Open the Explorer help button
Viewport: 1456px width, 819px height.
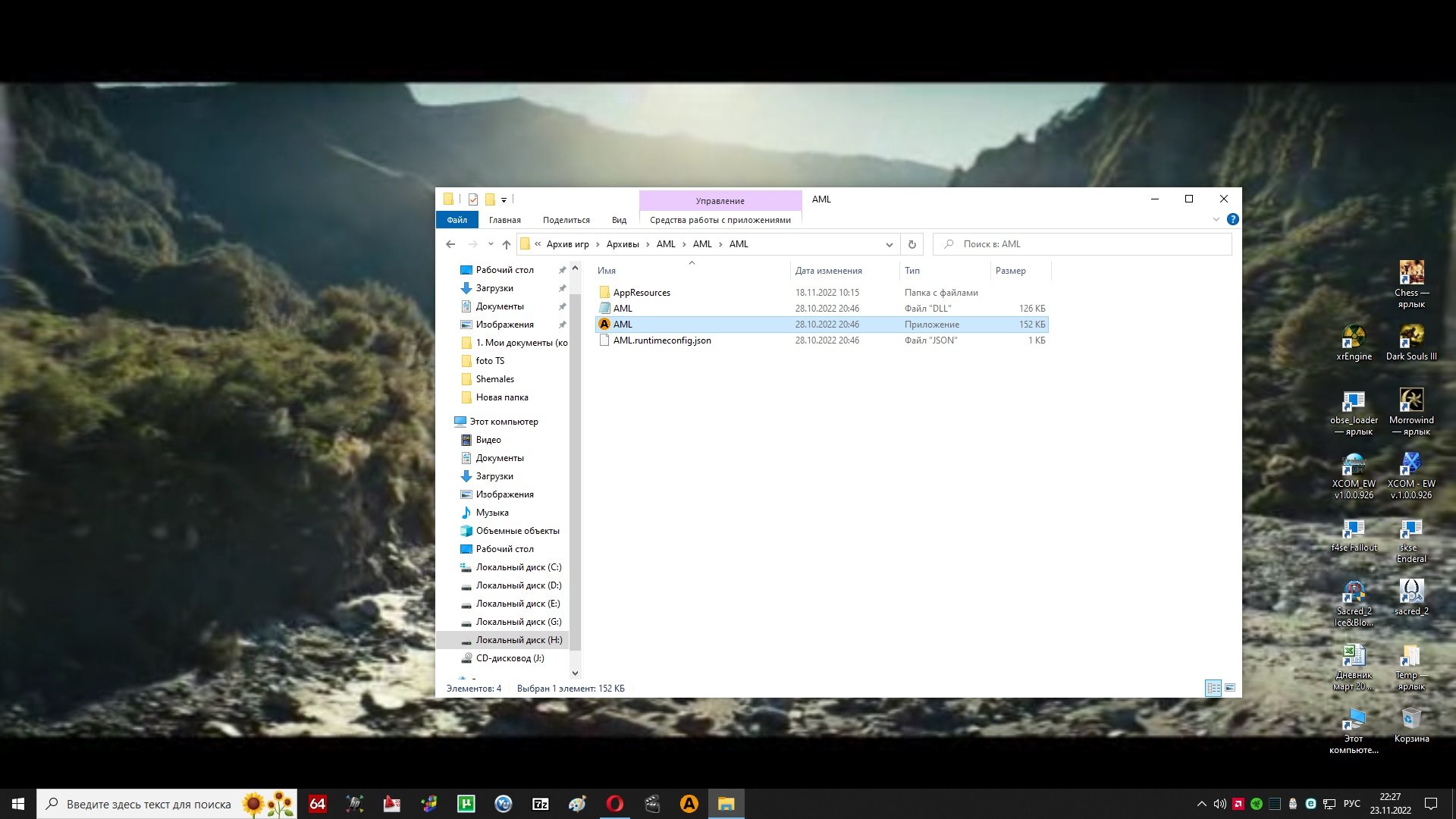point(1233,219)
